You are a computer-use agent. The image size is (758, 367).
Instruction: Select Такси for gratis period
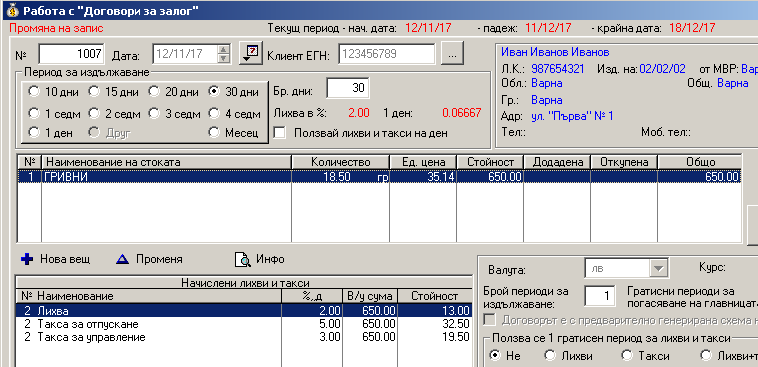click(x=627, y=356)
